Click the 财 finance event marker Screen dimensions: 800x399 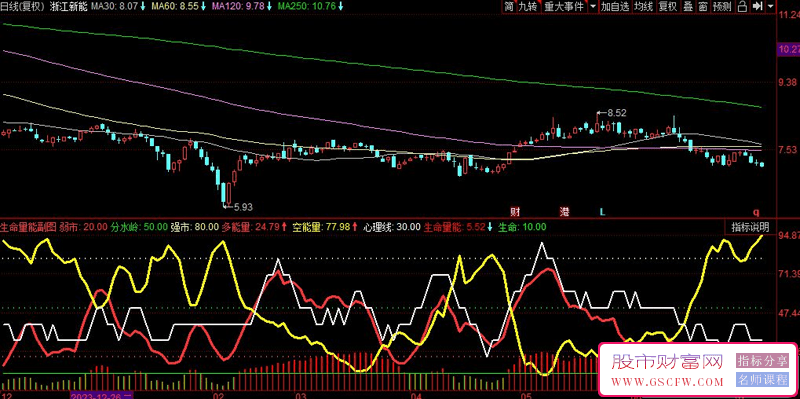coord(516,211)
